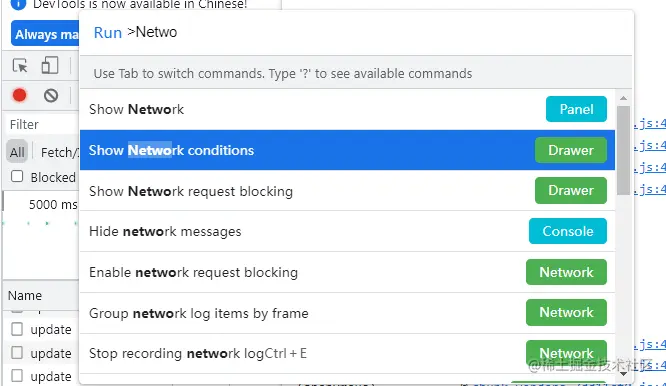Image resolution: width=666 pixels, height=386 pixels.
Task: Check the first update row checkbox
Action: pos(17,329)
